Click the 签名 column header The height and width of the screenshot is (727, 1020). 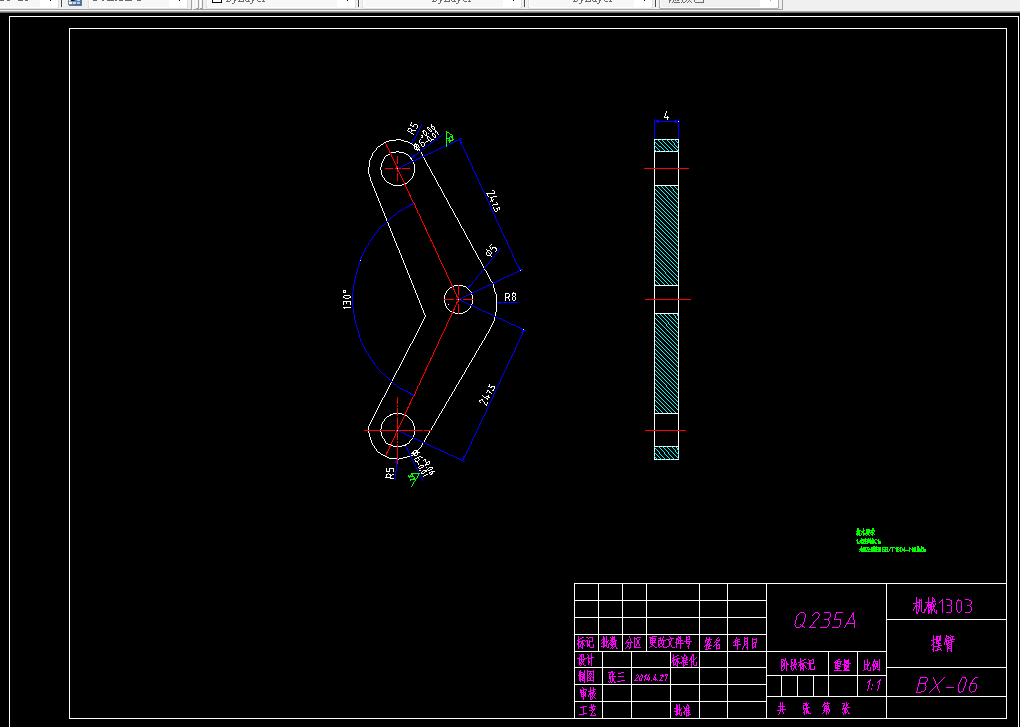point(713,643)
